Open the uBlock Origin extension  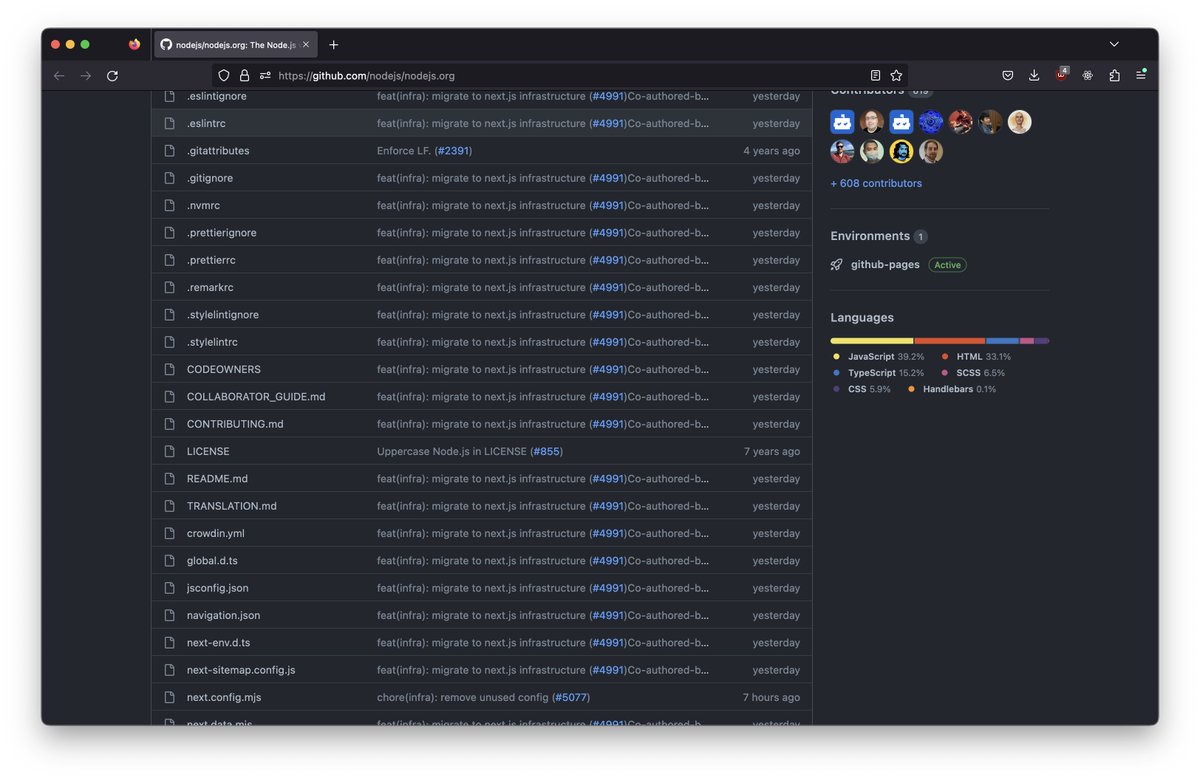tap(1061, 75)
